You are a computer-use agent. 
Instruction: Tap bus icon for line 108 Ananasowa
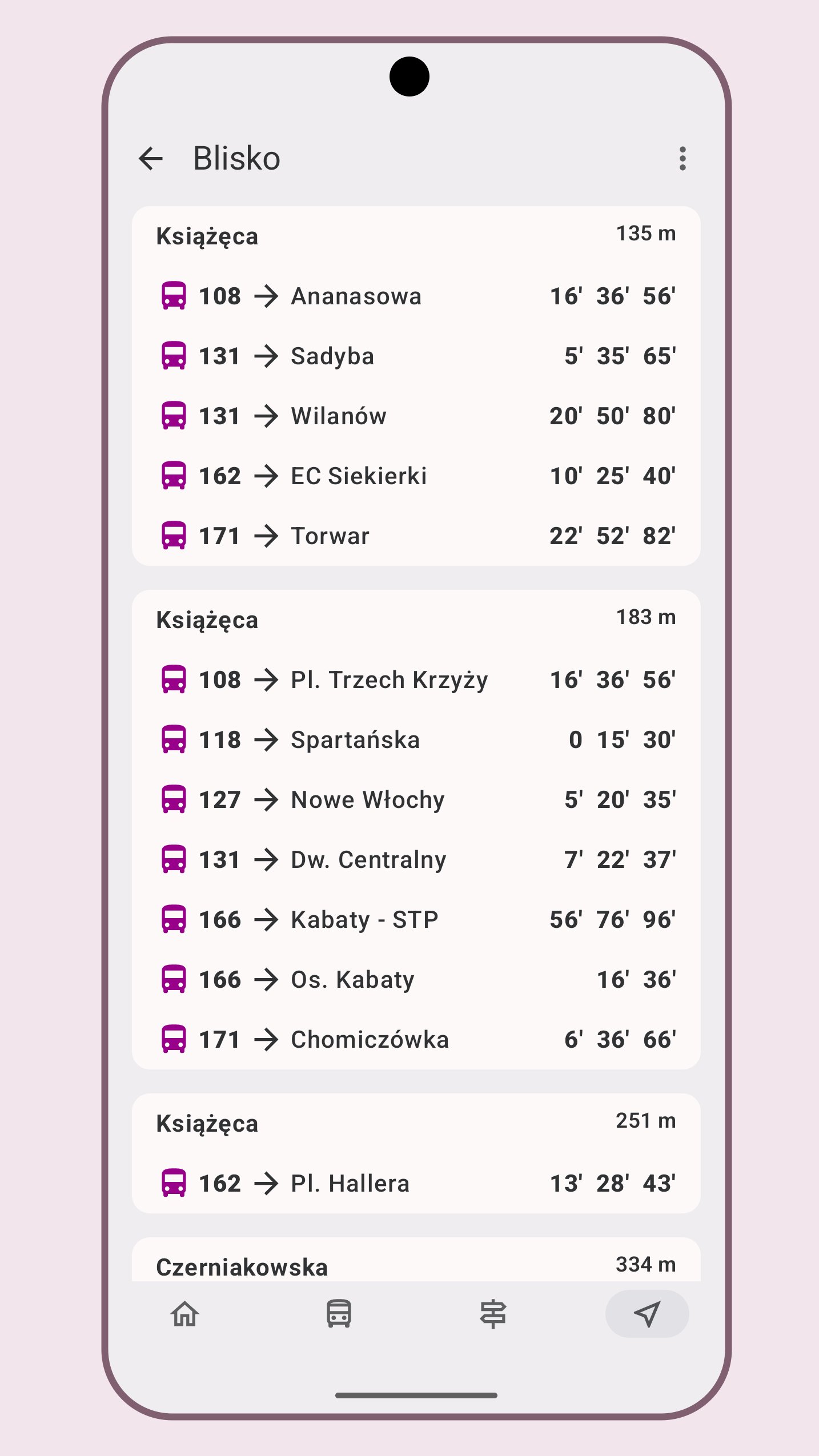(174, 296)
